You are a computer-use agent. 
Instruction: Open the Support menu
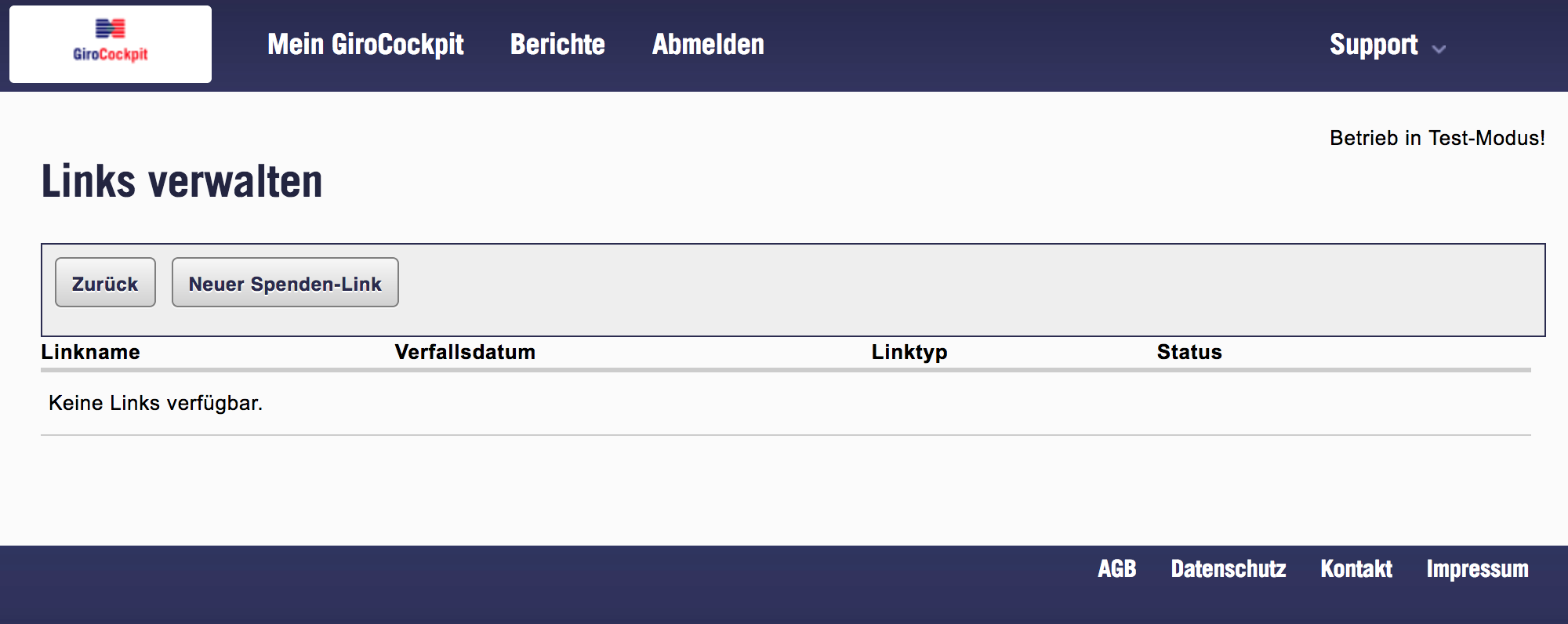1374,45
